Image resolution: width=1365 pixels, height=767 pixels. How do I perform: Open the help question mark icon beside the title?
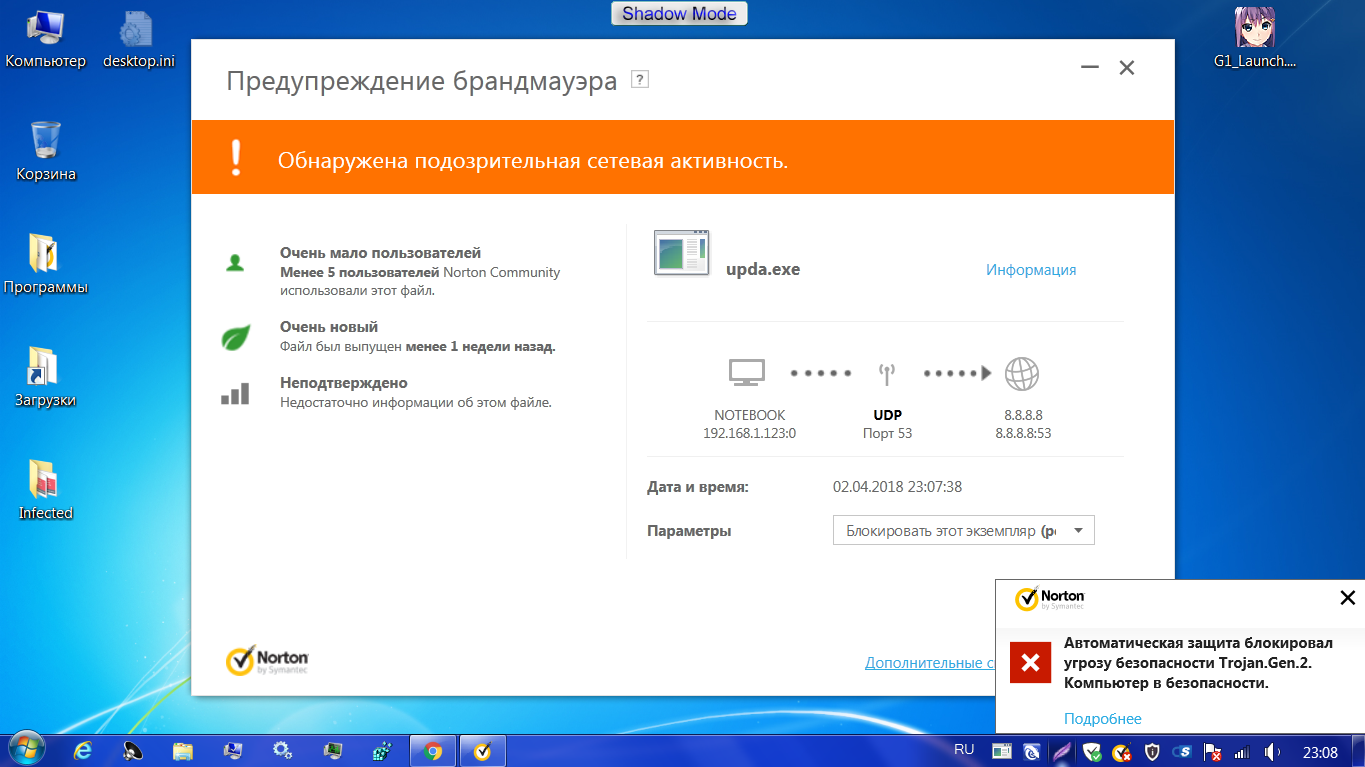point(640,80)
